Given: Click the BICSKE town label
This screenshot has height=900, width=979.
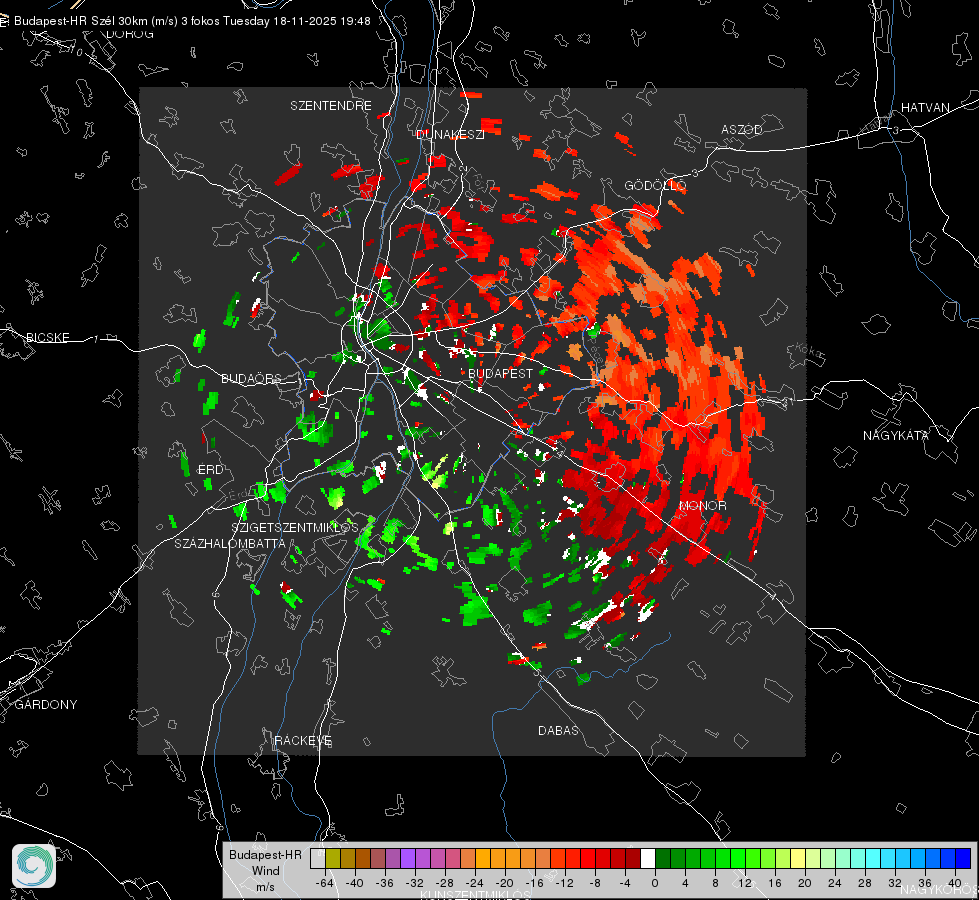Looking at the screenshot, I should (47, 337).
